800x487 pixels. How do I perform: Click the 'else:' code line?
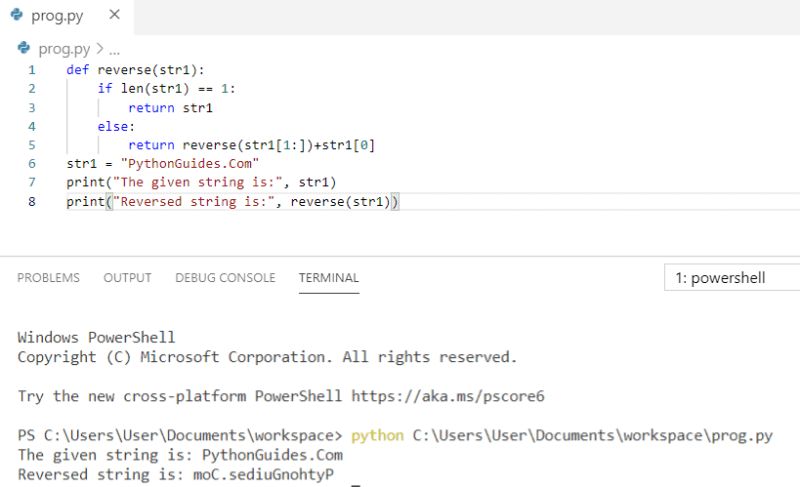click(x=116, y=126)
